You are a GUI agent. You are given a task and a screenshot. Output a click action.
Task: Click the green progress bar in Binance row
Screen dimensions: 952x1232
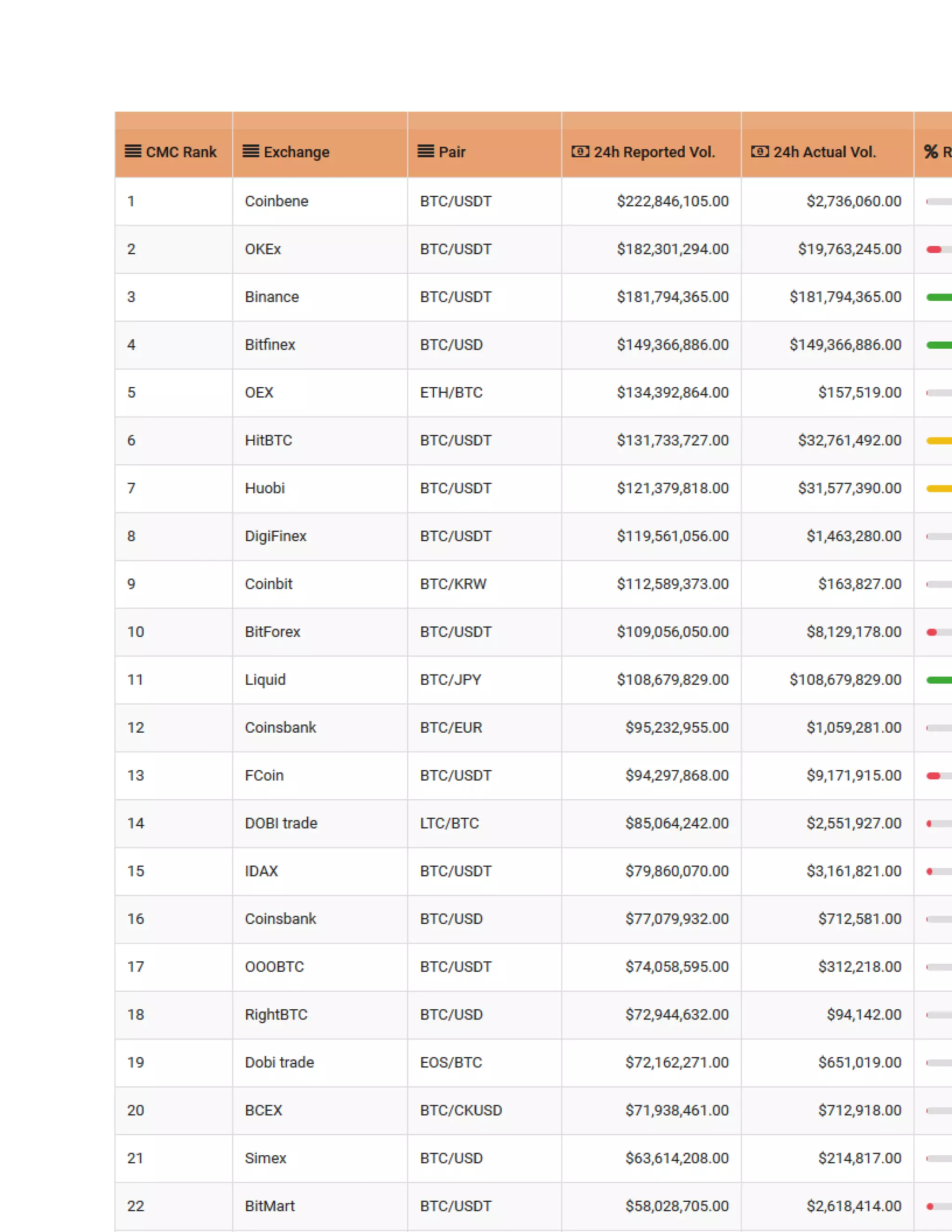(939, 297)
